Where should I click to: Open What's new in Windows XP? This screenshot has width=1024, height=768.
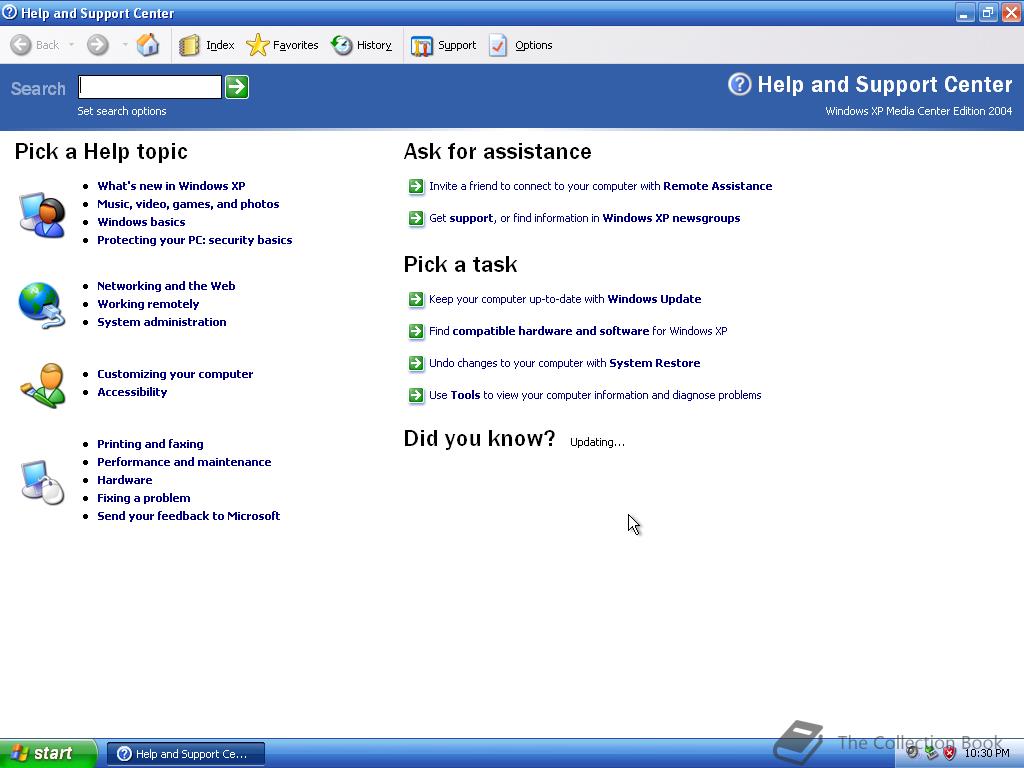click(x=171, y=186)
